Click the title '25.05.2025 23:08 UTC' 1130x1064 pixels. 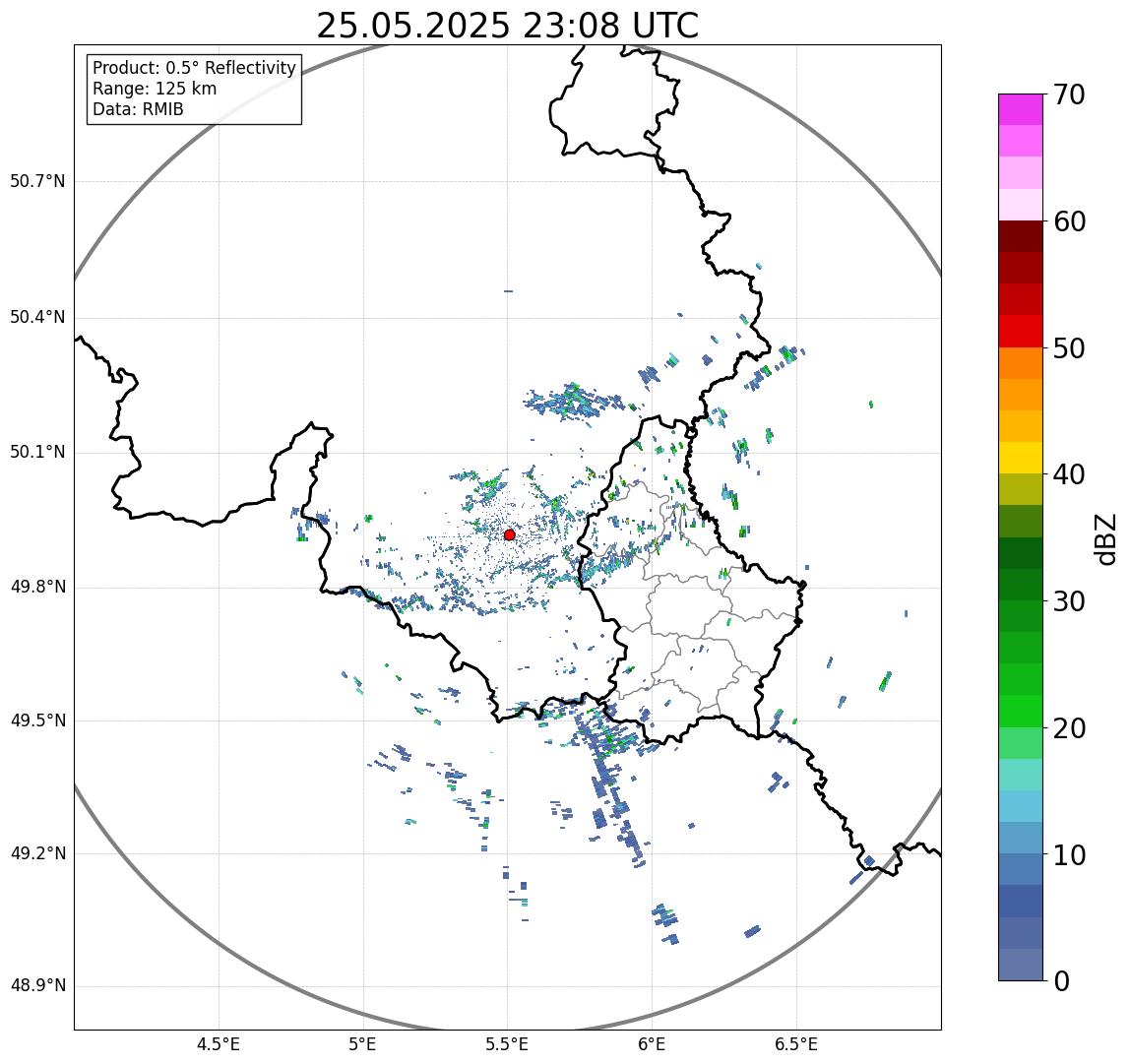(x=507, y=26)
